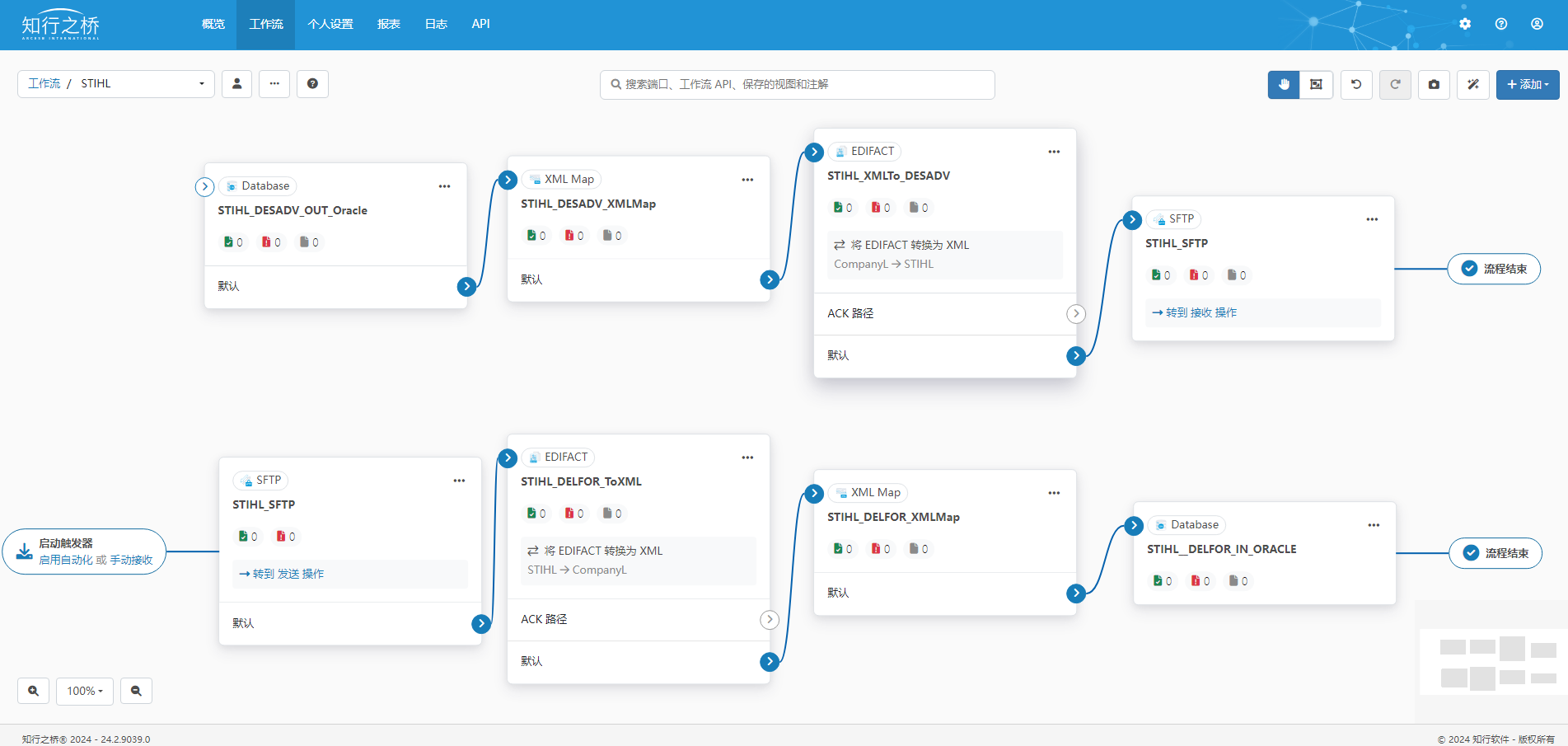Zoom out with the magnifier minus button
The image size is (1568, 746).
[137, 691]
